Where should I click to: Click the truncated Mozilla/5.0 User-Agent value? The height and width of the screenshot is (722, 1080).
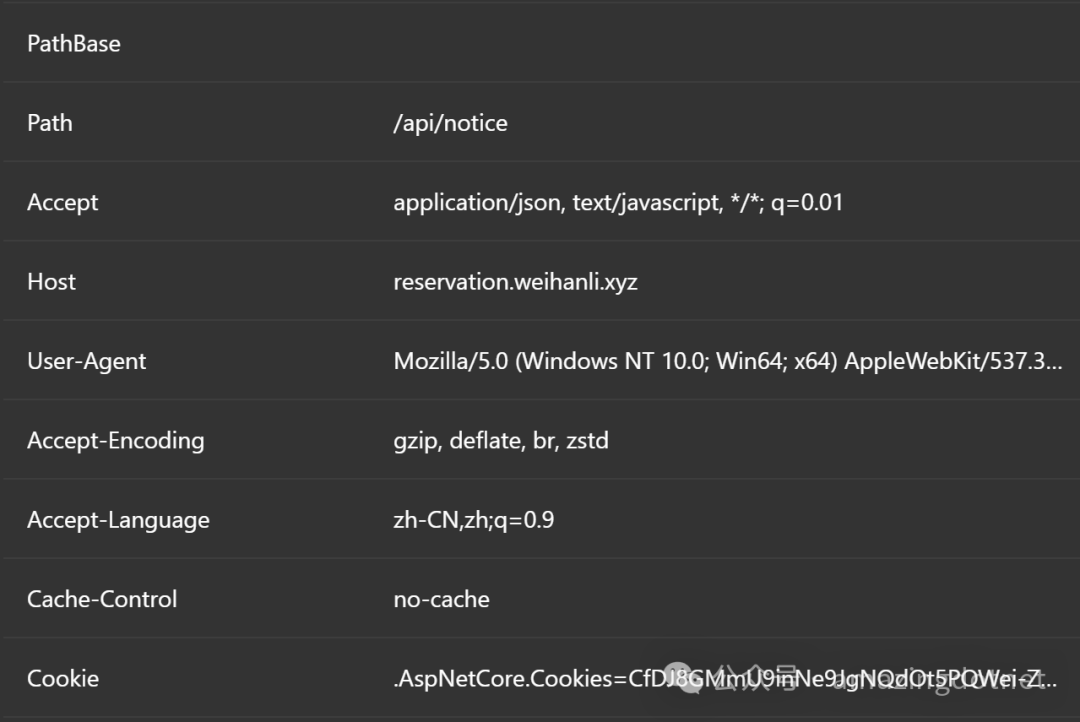tap(727, 361)
